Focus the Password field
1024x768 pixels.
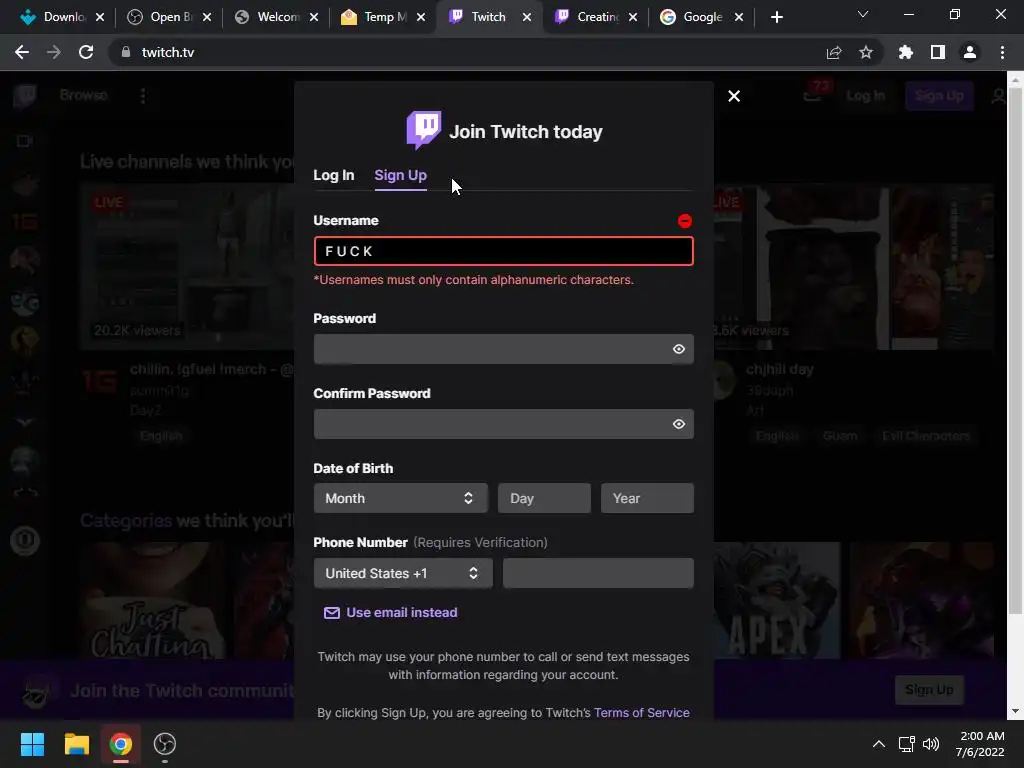point(504,349)
